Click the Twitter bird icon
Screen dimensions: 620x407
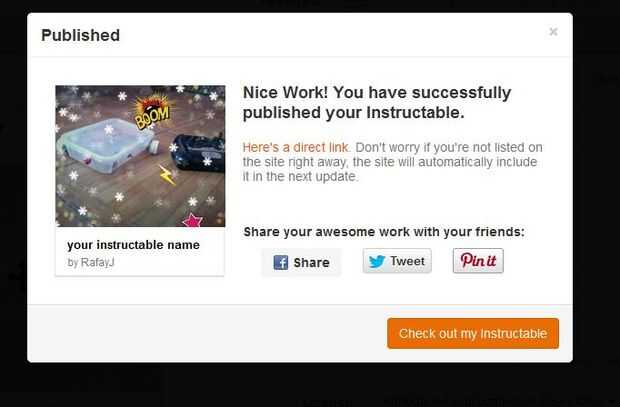pyautogui.click(x=377, y=261)
